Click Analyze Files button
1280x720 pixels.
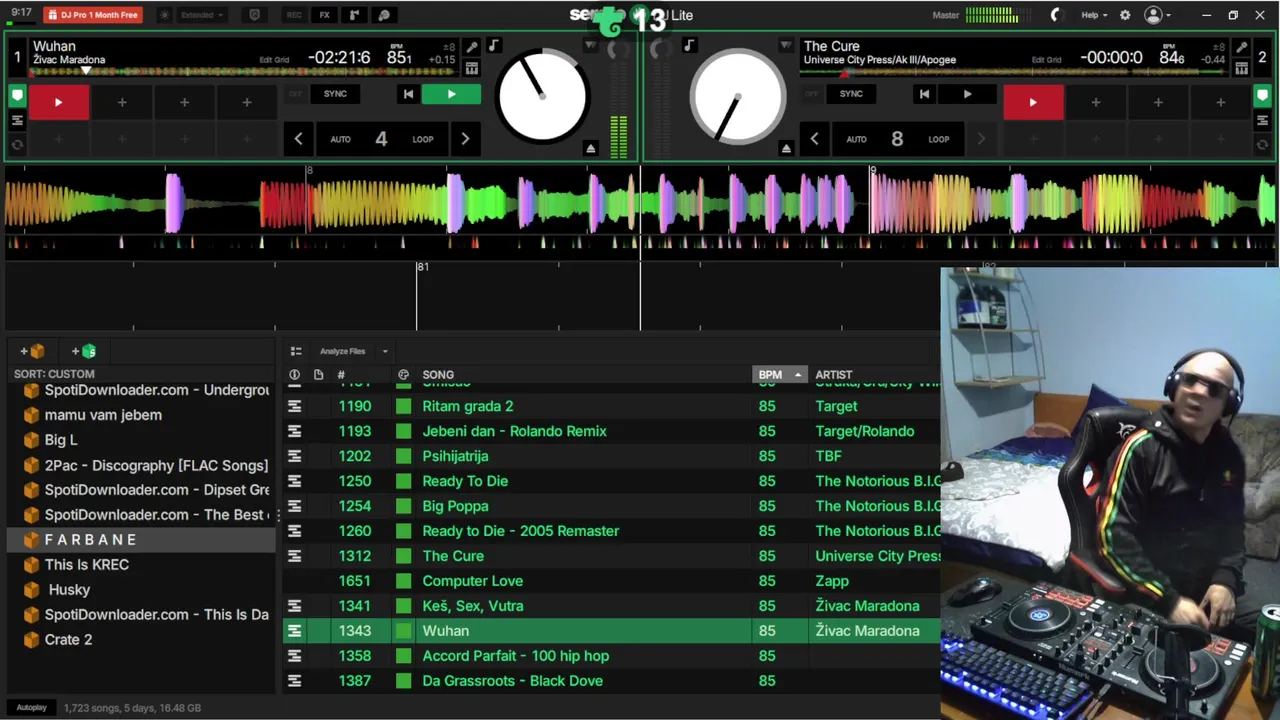click(x=342, y=351)
